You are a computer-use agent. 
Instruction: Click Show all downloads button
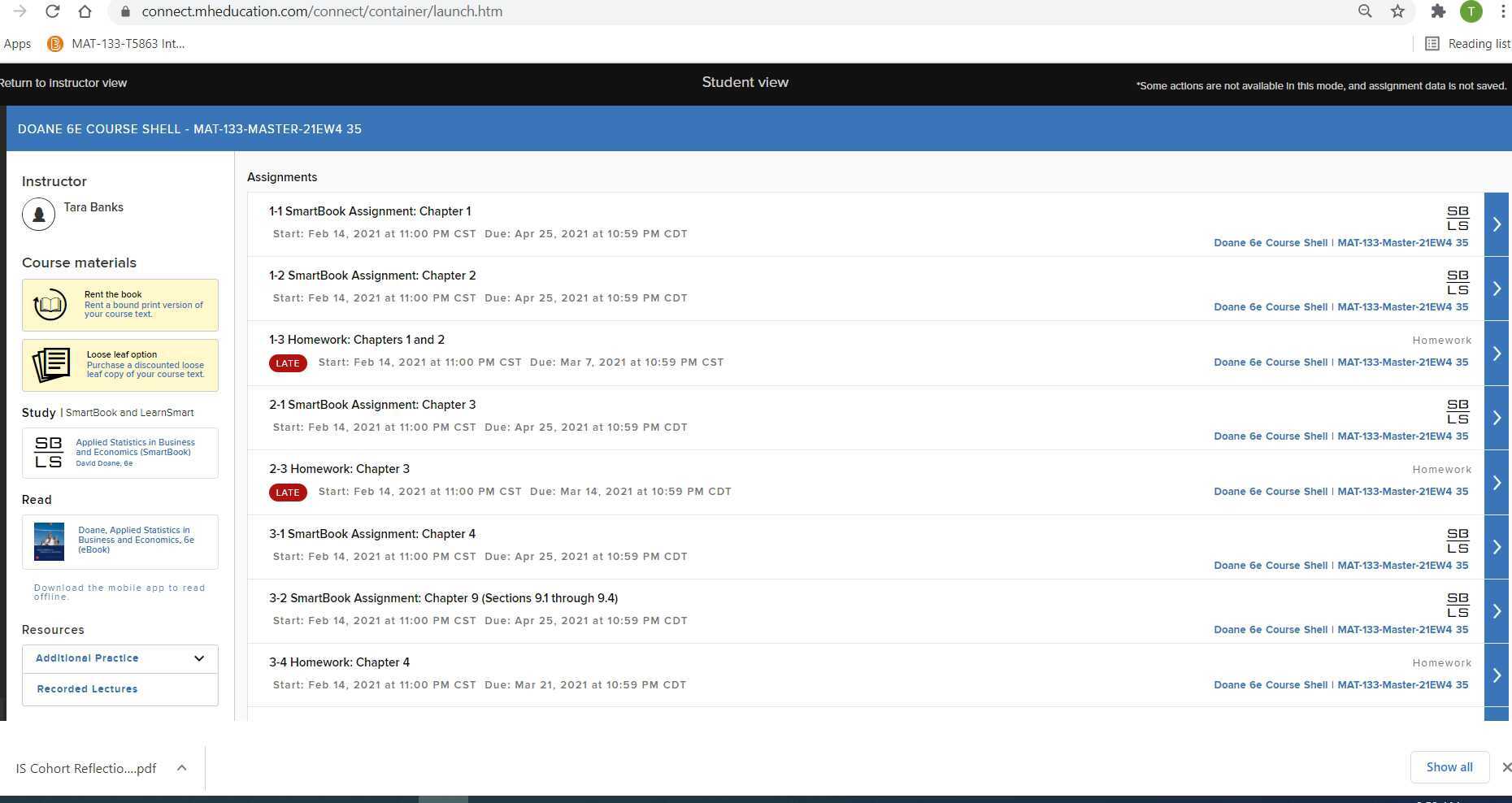coord(1449,767)
